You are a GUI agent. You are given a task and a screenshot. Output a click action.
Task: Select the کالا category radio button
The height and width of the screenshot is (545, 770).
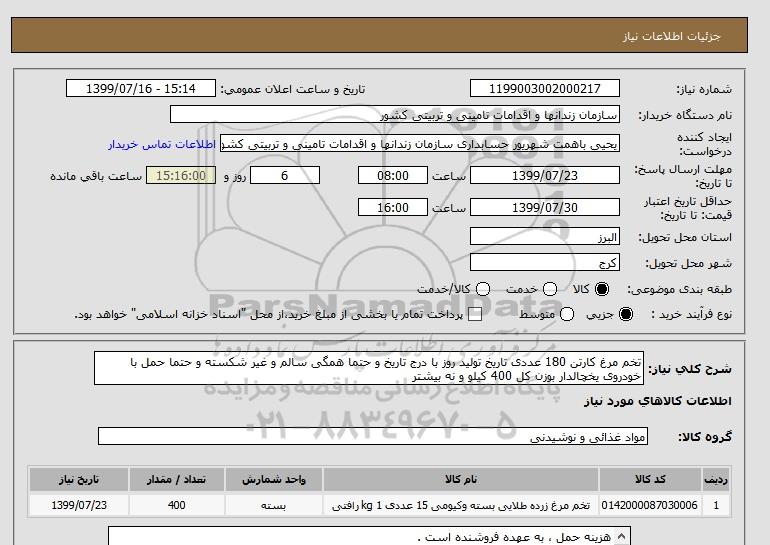602,289
